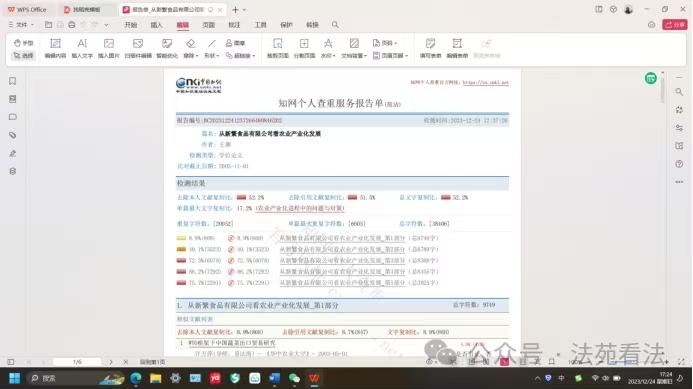Click the new tab plus button

pos(235,9)
